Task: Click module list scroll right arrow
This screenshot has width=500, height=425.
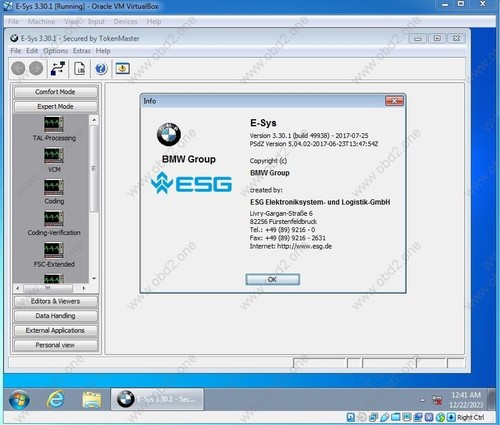Action: [83, 288]
